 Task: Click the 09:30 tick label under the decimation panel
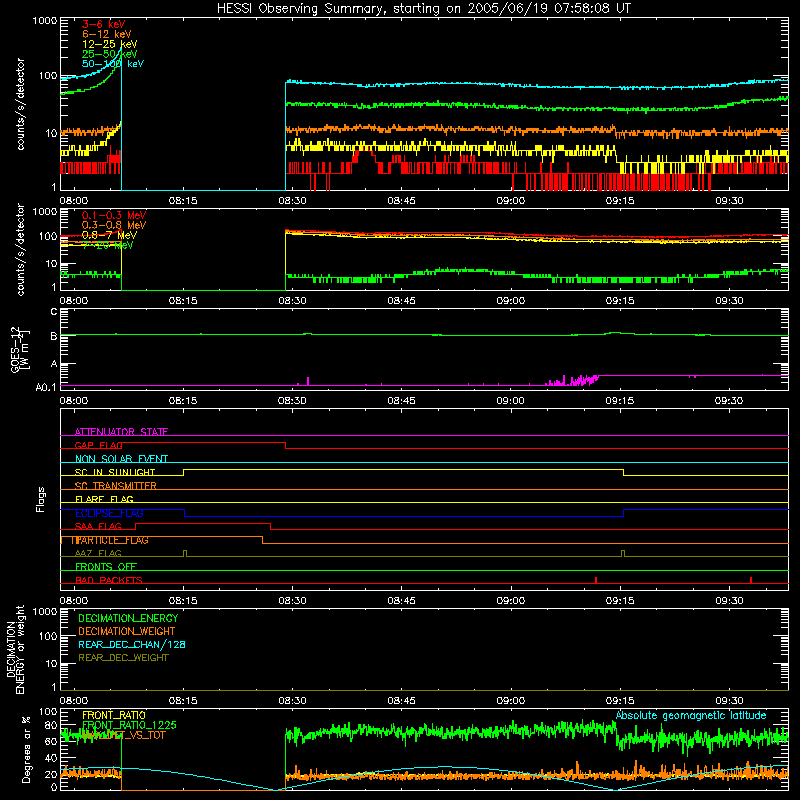[x=729, y=701]
